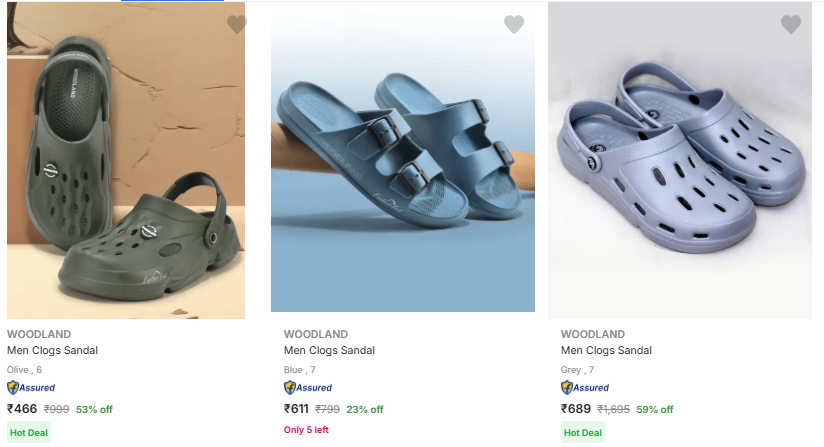
Task: Click Assured badge under grey clogs
Action: (x=585, y=388)
